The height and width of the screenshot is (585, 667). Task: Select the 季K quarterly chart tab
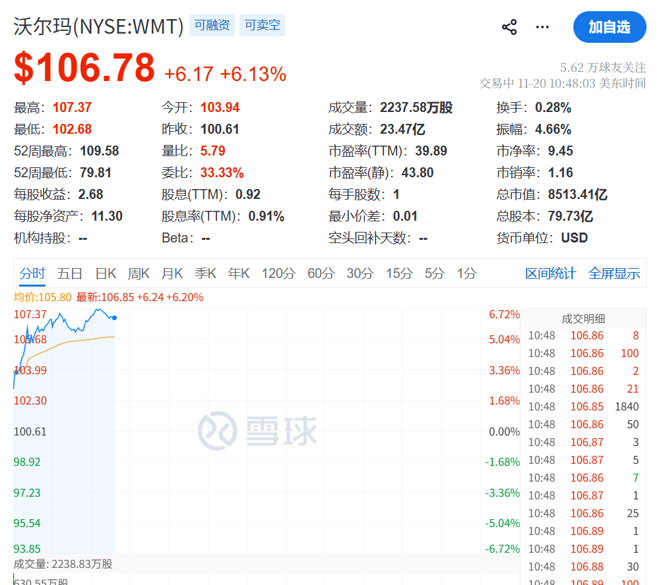(x=205, y=273)
